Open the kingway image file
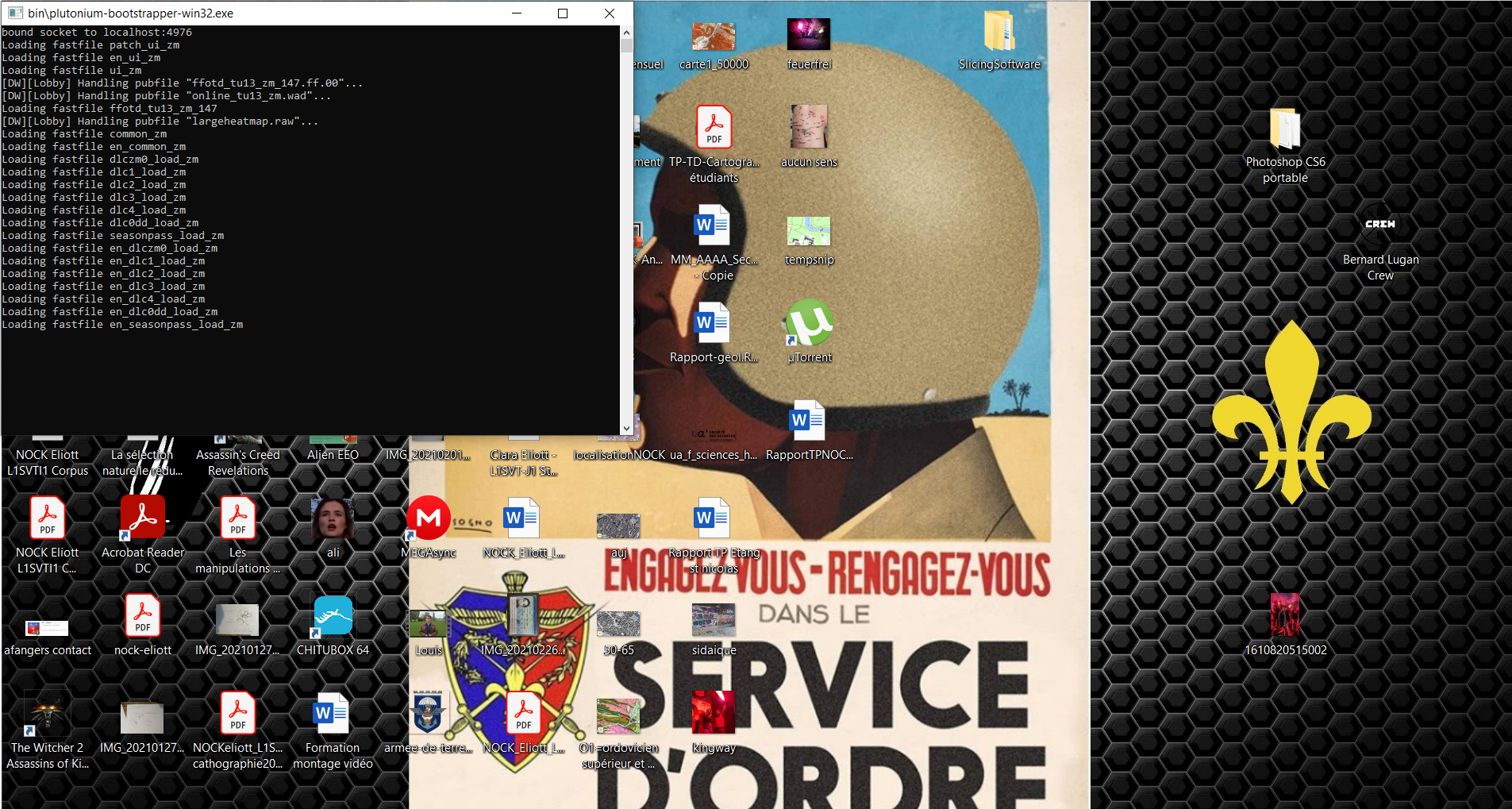The width and height of the screenshot is (1512, 809). click(714, 711)
